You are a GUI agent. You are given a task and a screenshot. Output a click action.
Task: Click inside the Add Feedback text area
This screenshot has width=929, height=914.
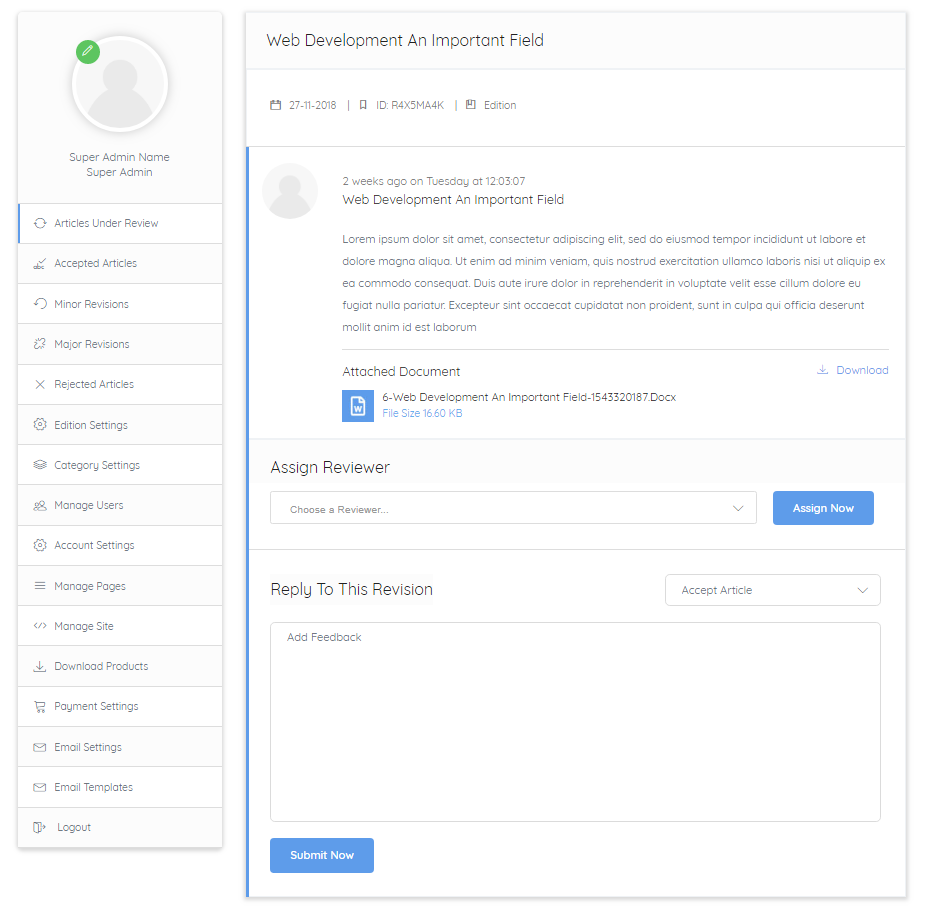coord(575,721)
